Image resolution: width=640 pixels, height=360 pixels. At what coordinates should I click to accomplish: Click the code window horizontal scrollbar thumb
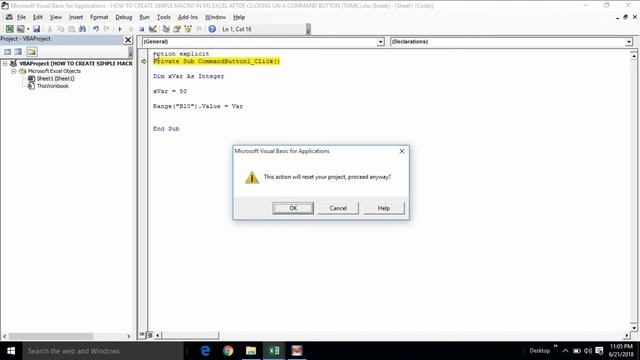190,336
